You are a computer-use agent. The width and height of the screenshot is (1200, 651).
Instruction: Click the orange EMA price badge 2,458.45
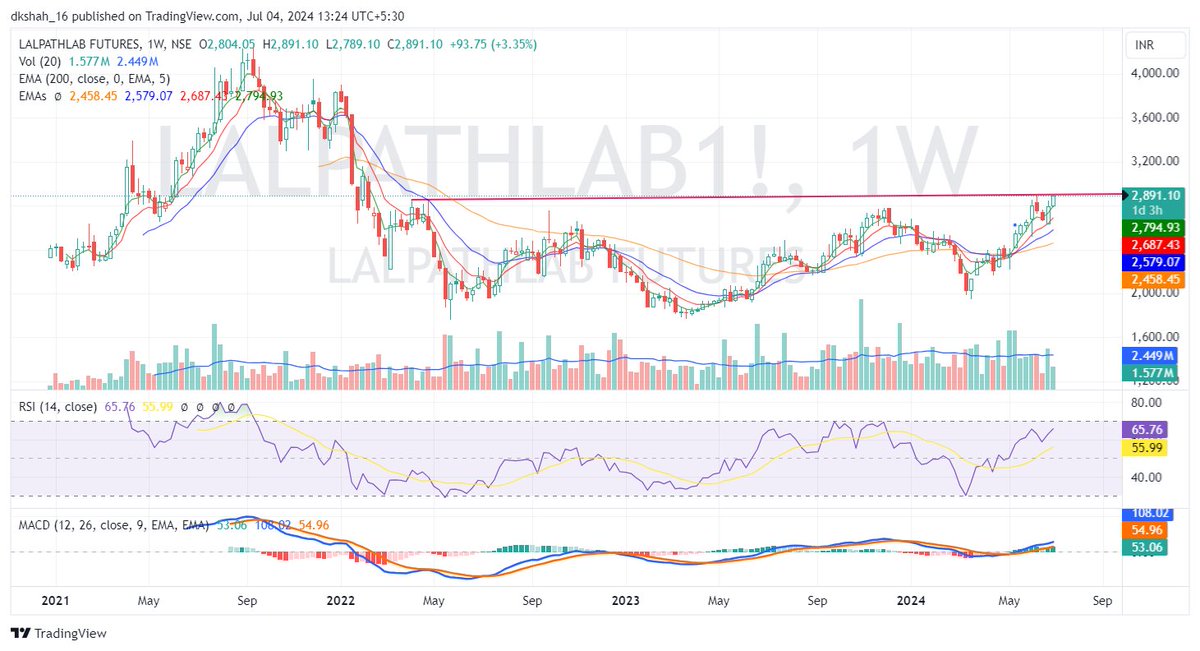(1156, 281)
